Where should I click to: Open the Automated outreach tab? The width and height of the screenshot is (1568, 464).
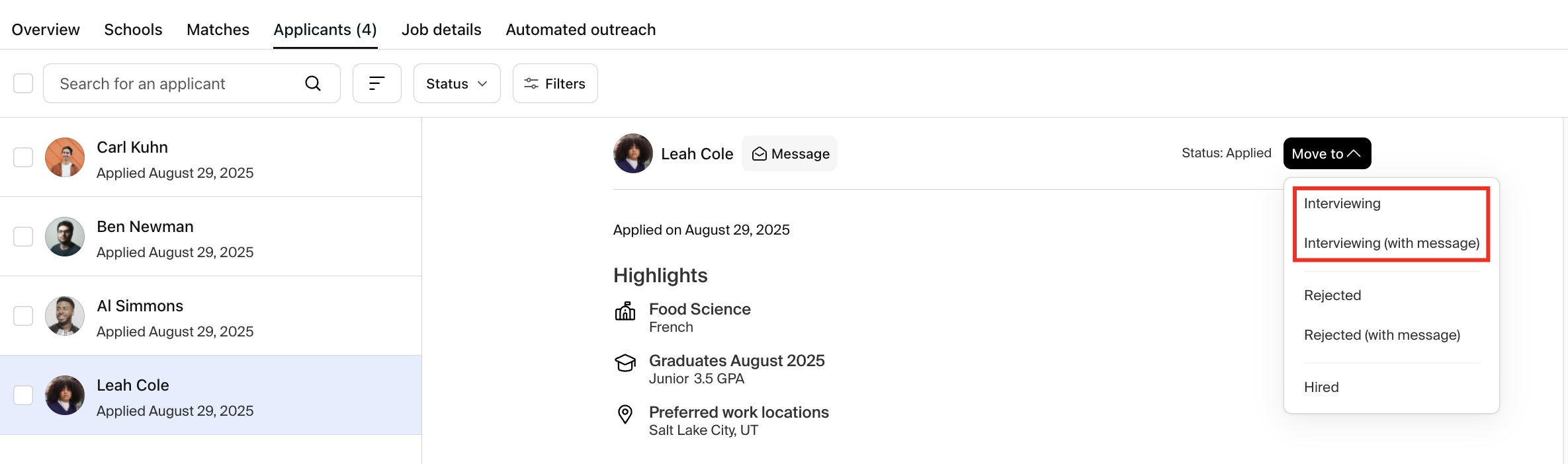[581, 30]
